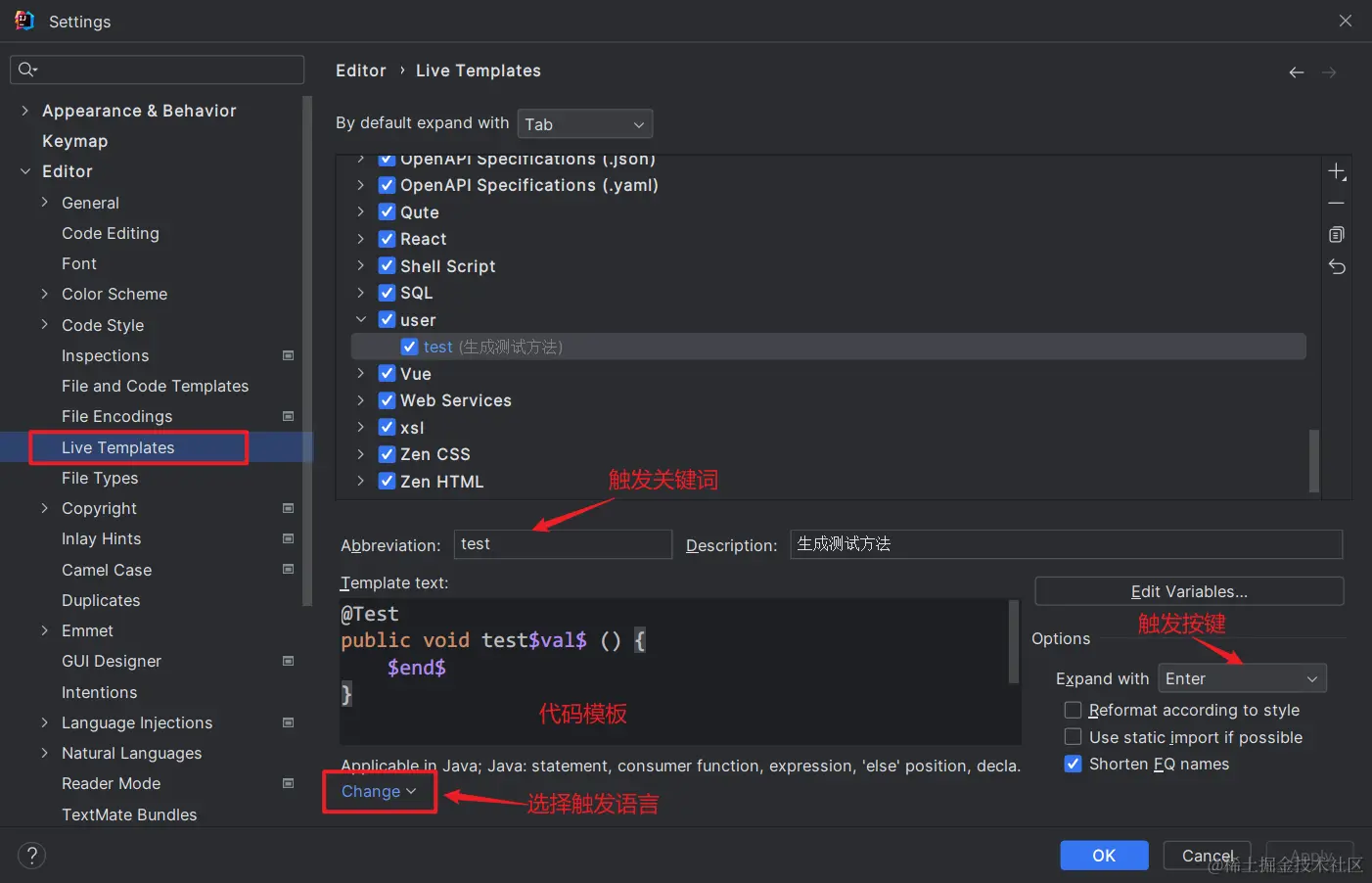Expand Appearance & Behavior settings section
This screenshot has height=883, width=1372.
(x=25, y=111)
